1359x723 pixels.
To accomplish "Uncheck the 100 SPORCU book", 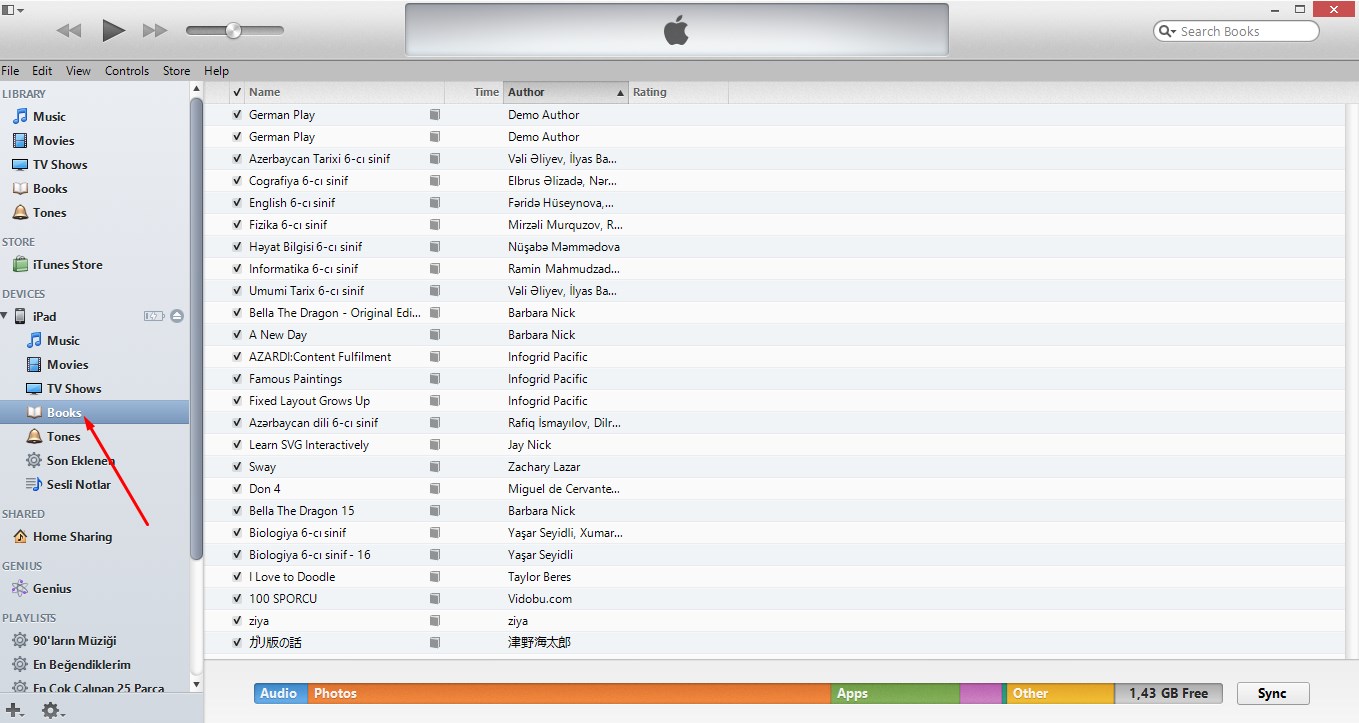I will [237, 599].
